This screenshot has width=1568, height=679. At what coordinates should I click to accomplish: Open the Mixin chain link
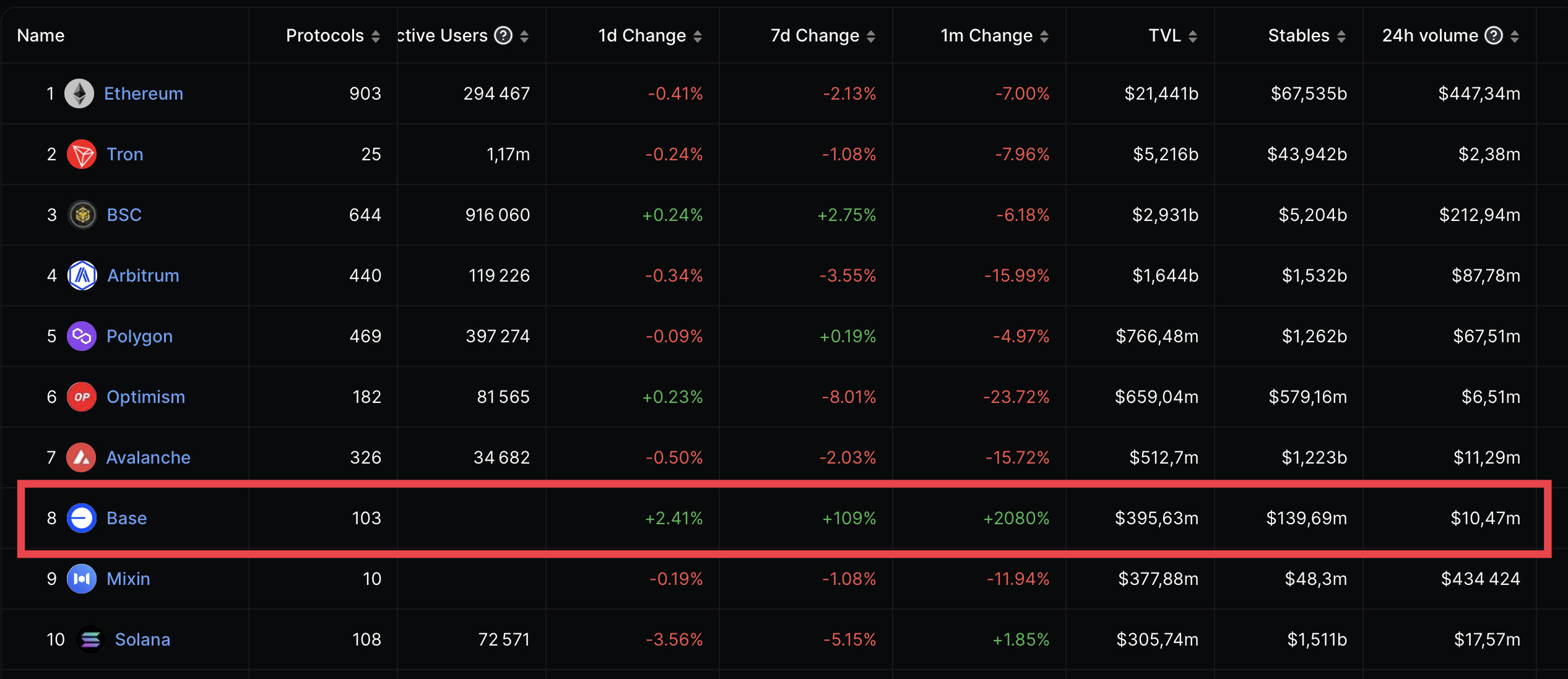128,579
